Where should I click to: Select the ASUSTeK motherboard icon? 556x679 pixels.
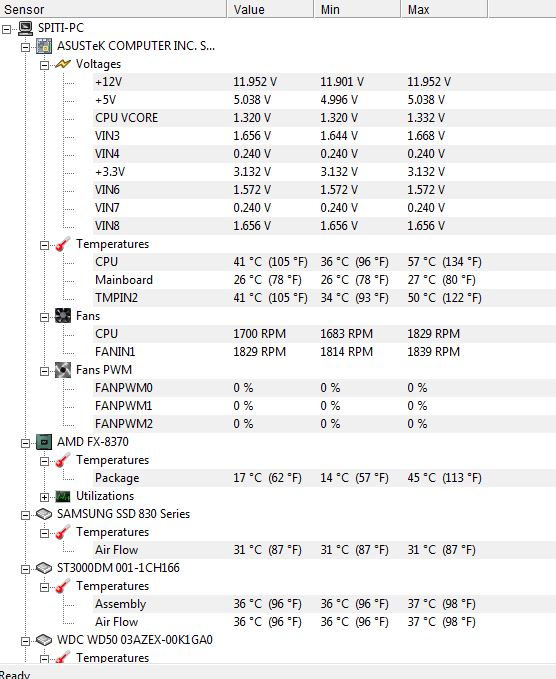pyautogui.click(x=44, y=46)
